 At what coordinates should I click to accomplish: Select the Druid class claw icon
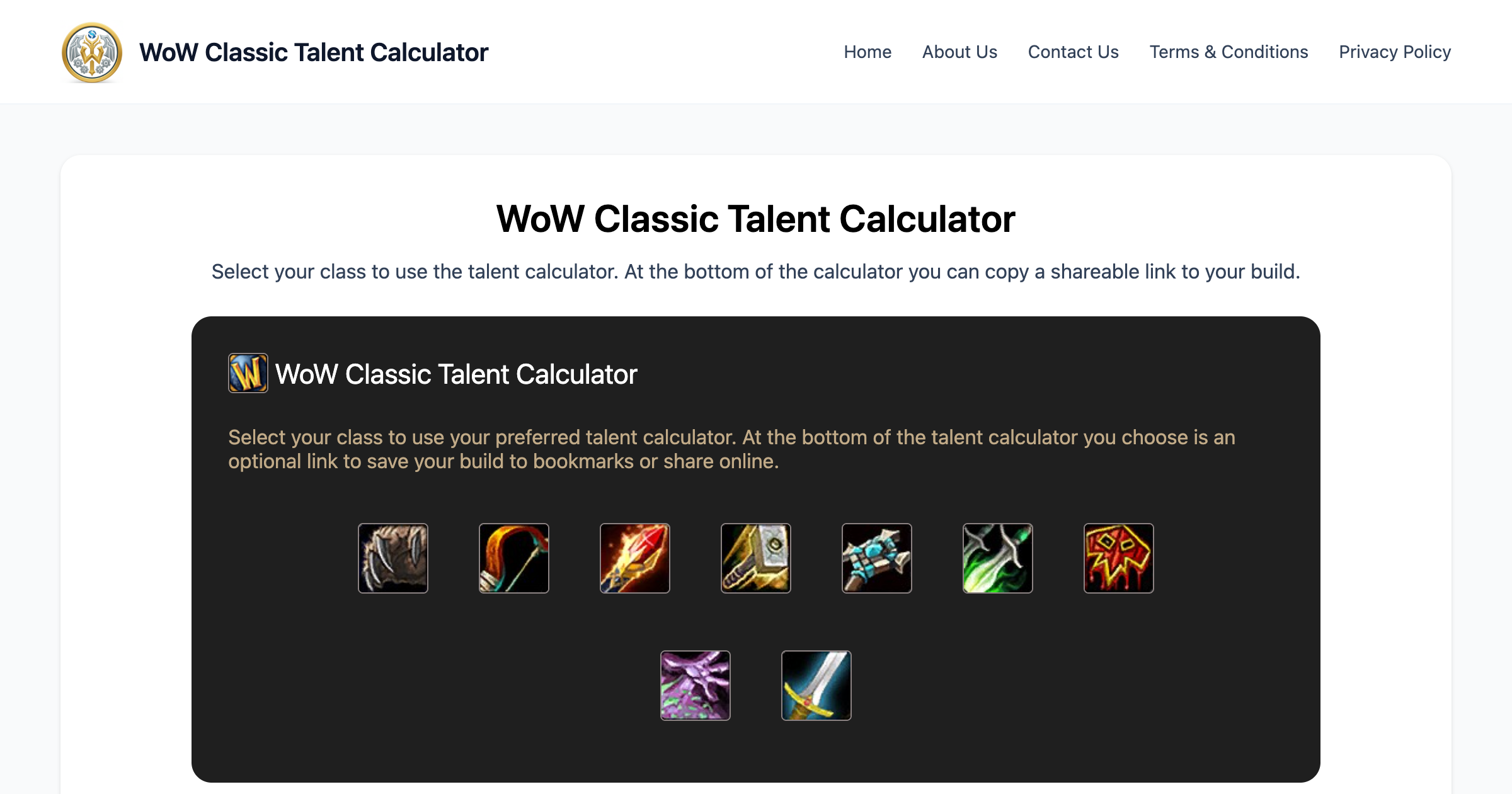(392, 558)
